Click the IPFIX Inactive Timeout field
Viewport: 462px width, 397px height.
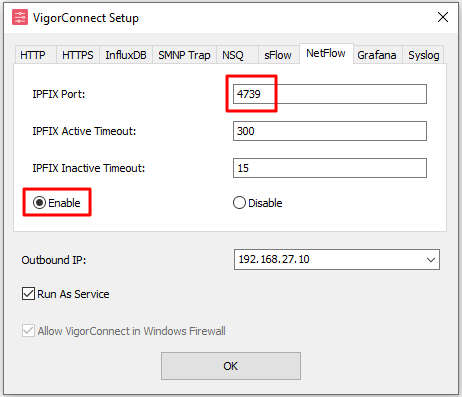330,168
